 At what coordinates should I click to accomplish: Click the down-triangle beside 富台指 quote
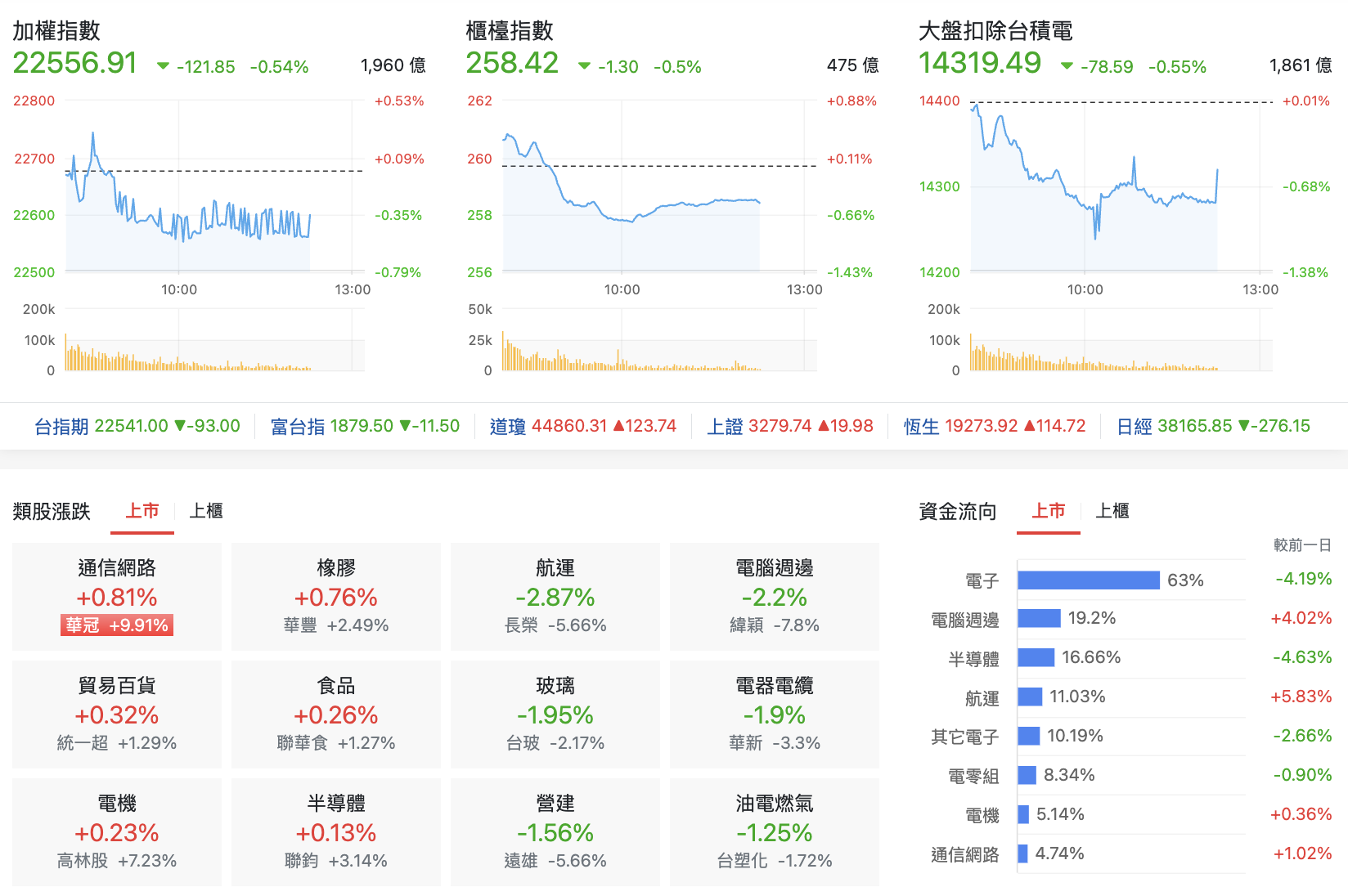405,426
